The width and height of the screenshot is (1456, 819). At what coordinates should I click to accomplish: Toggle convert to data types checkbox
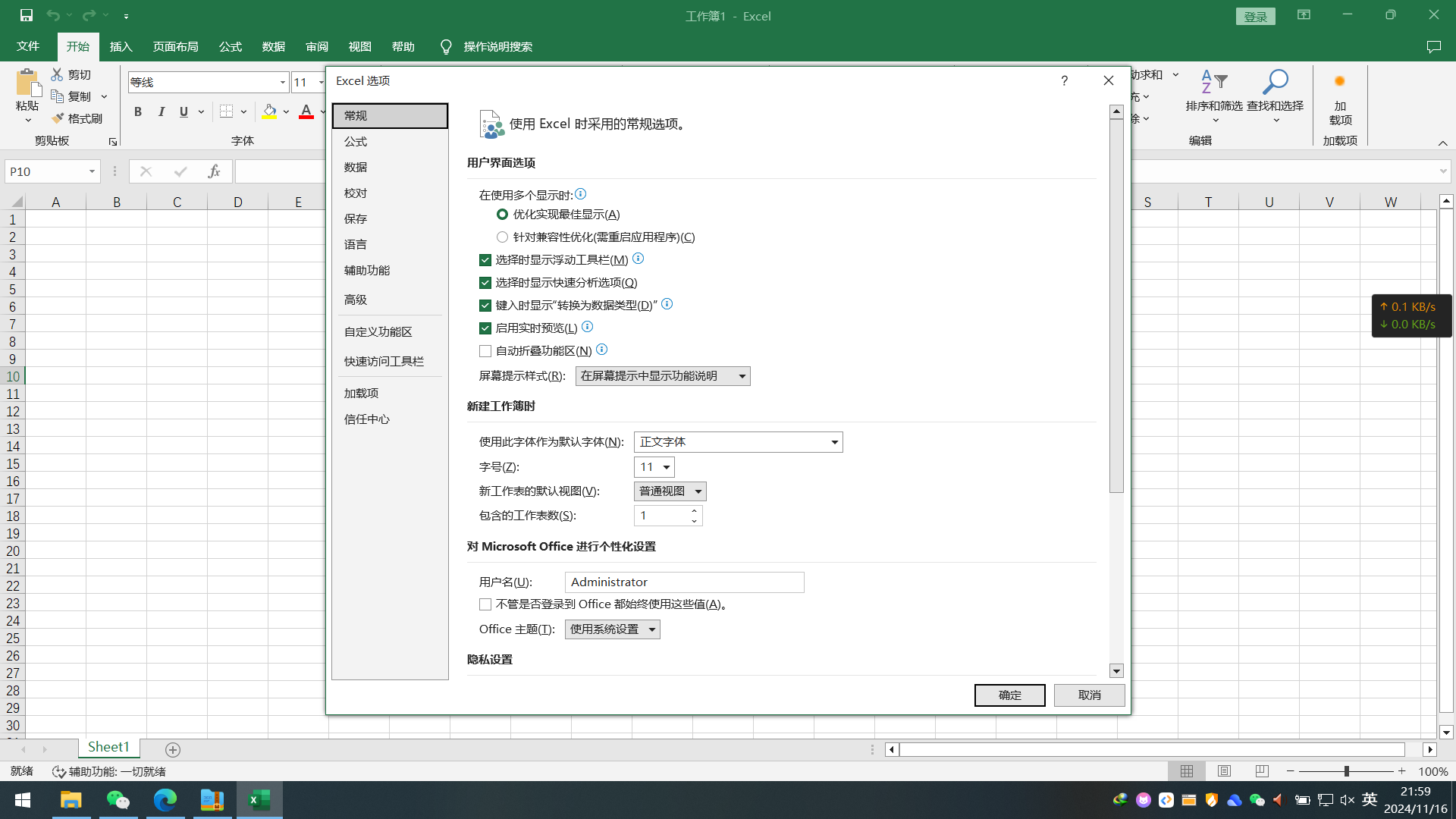(x=485, y=306)
